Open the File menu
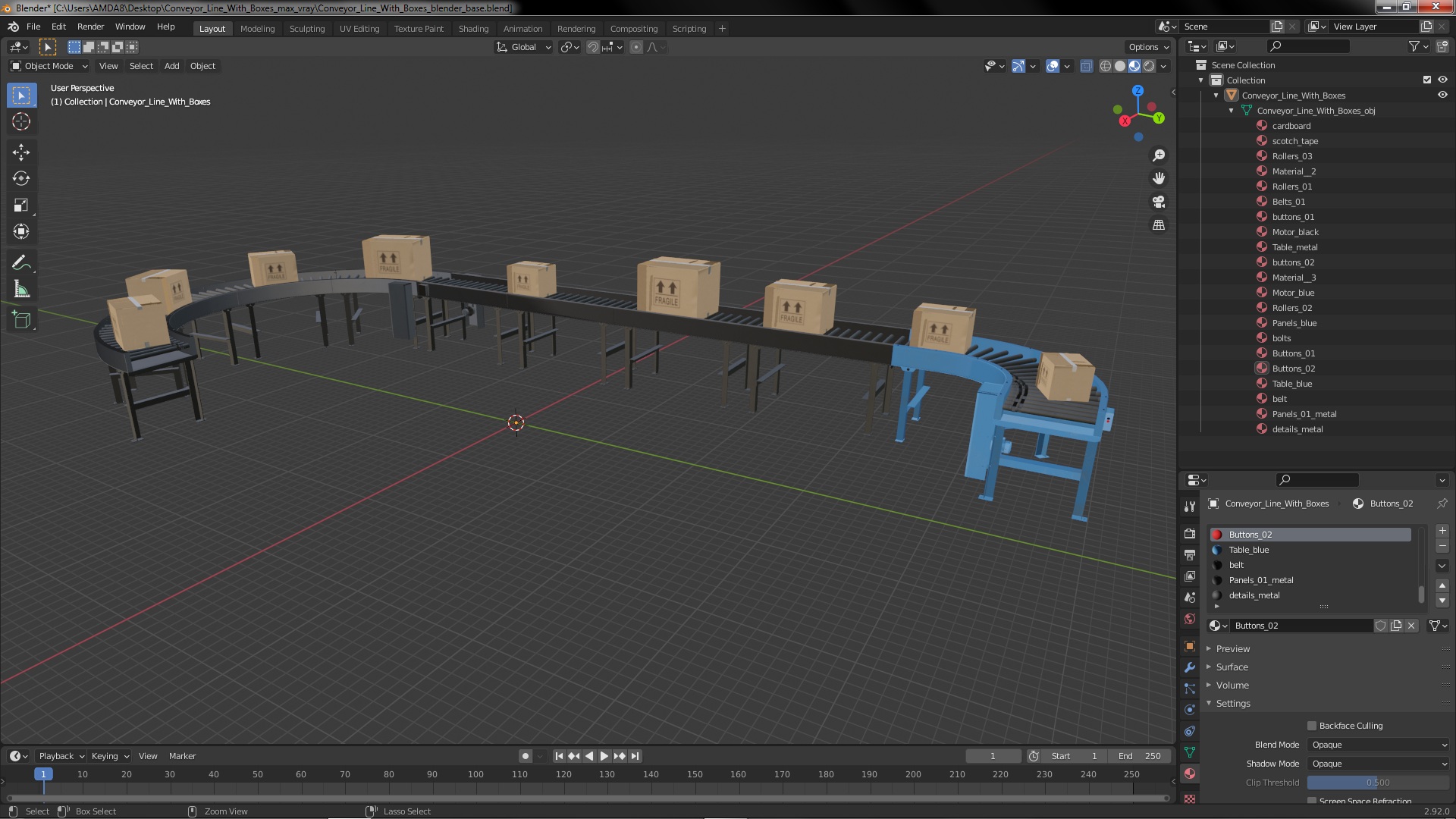Image resolution: width=1456 pixels, height=819 pixels. tap(33, 27)
